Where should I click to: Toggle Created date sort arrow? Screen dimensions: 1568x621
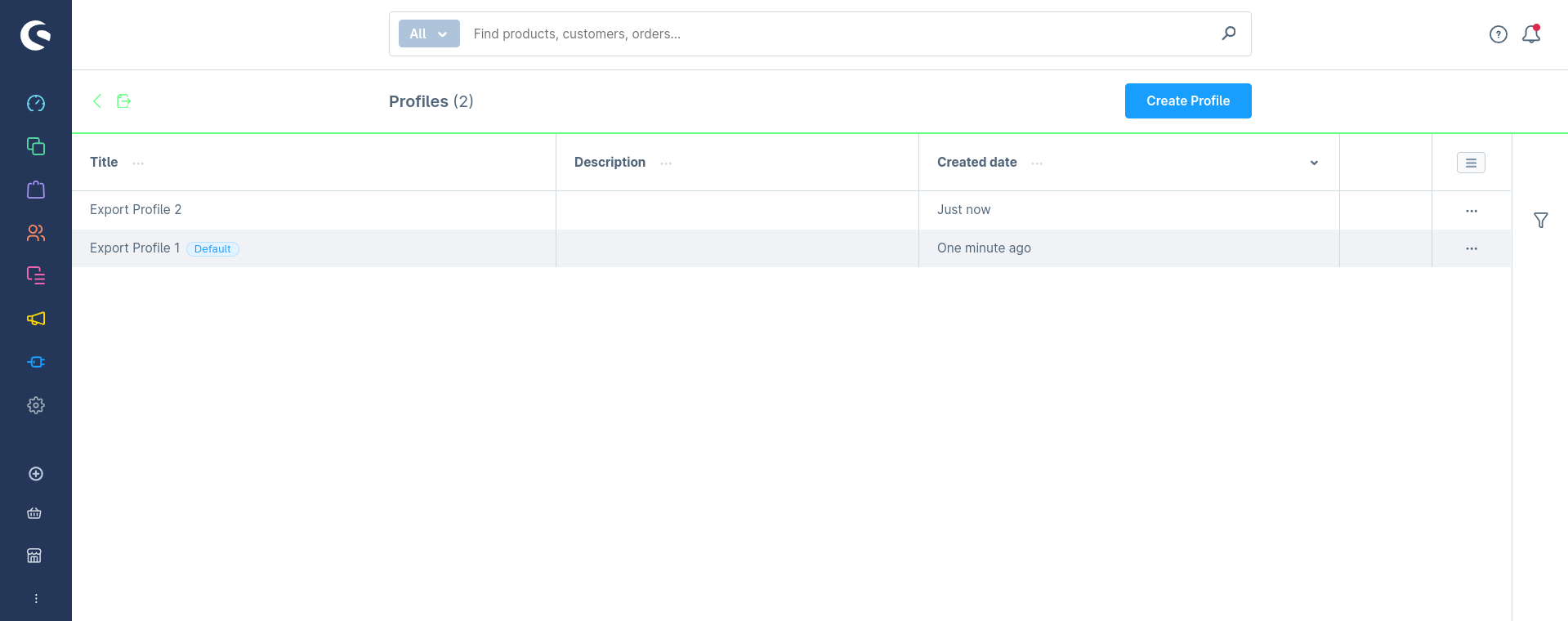coord(1314,163)
